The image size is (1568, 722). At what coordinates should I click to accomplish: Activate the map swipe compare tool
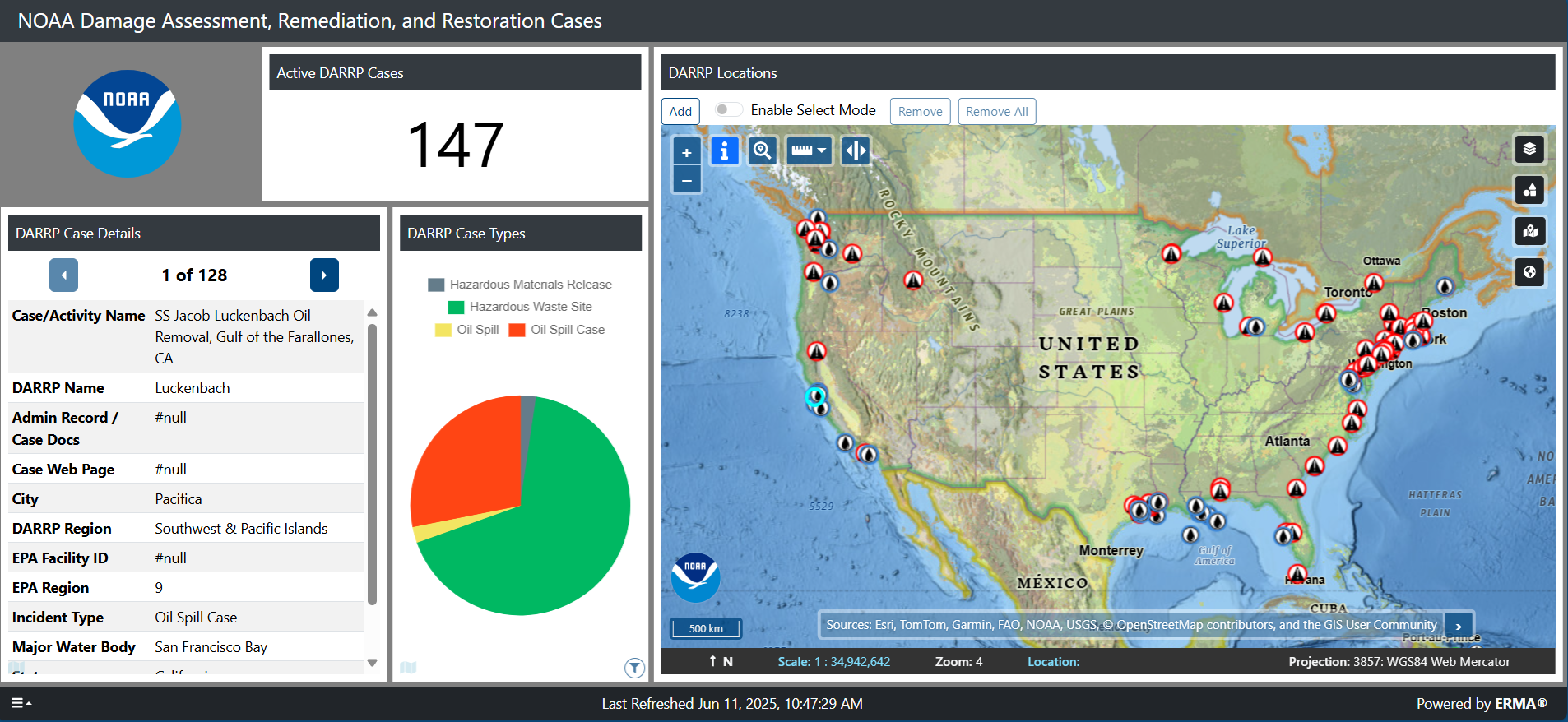tap(856, 151)
